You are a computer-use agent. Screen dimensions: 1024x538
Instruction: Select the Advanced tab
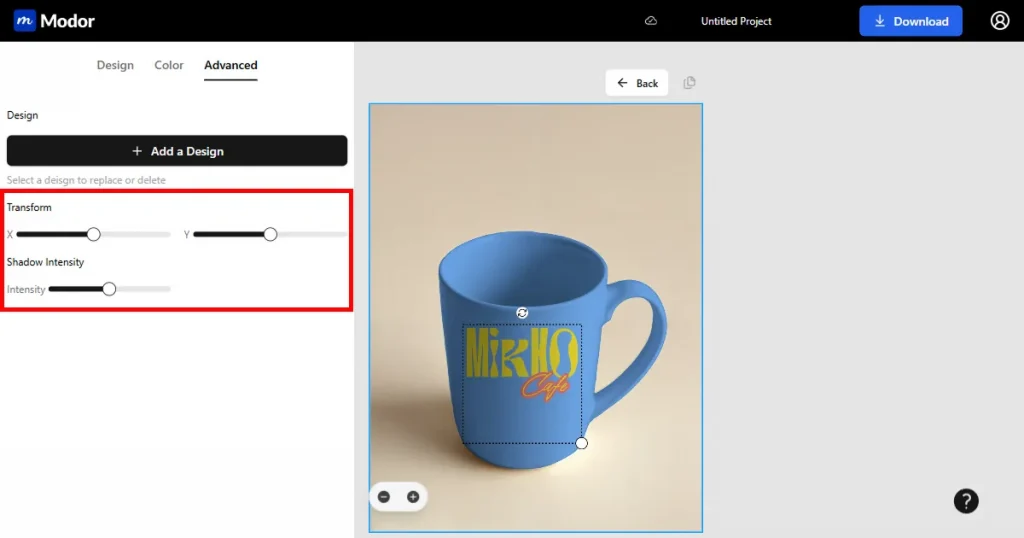pyautogui.click(x=231, y=65)
